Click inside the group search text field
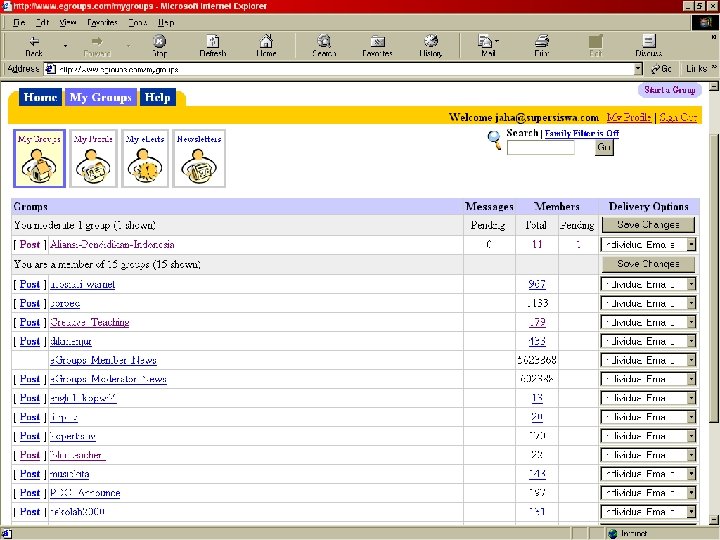This screenshot has width=720, height=540. (540, 147)
